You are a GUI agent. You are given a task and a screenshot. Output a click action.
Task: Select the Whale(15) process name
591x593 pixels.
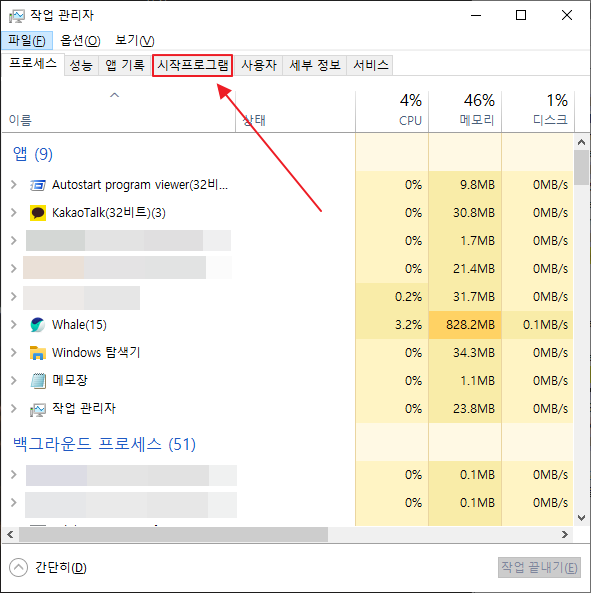point(79,325)
